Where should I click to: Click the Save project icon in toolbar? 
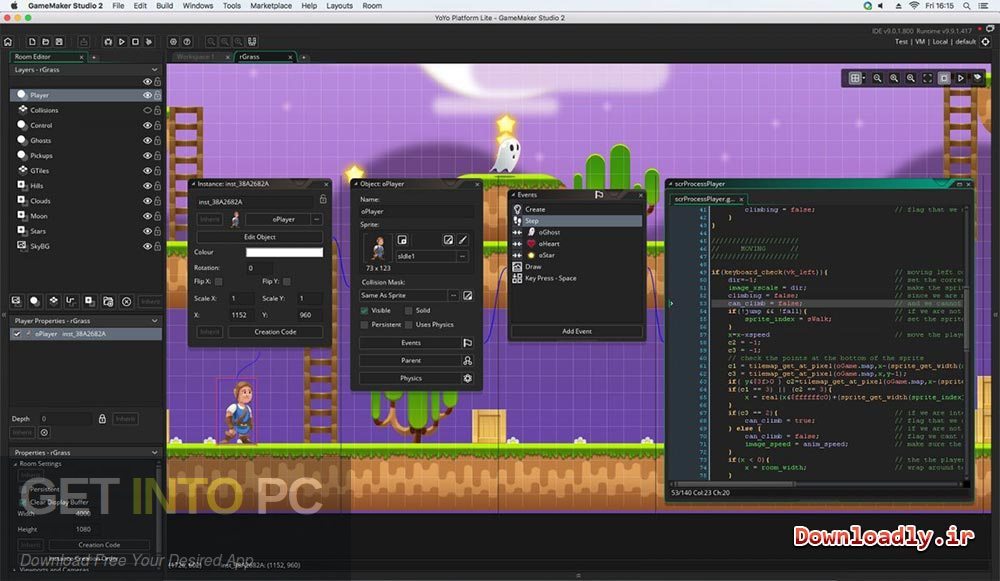pos(60,41)
